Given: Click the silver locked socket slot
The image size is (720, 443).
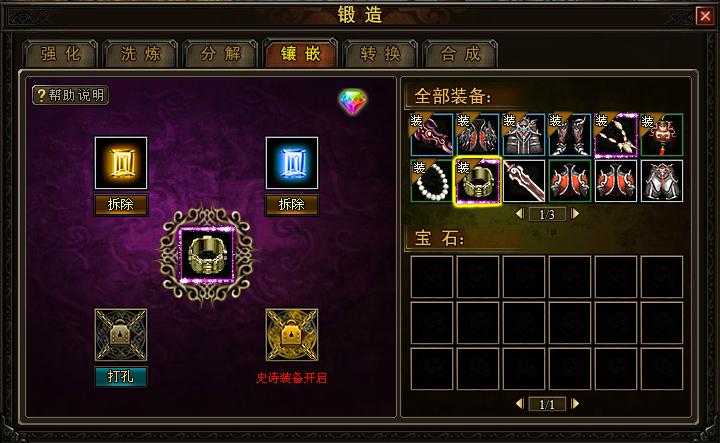Looking at the screenshot, I should point(121,335).
